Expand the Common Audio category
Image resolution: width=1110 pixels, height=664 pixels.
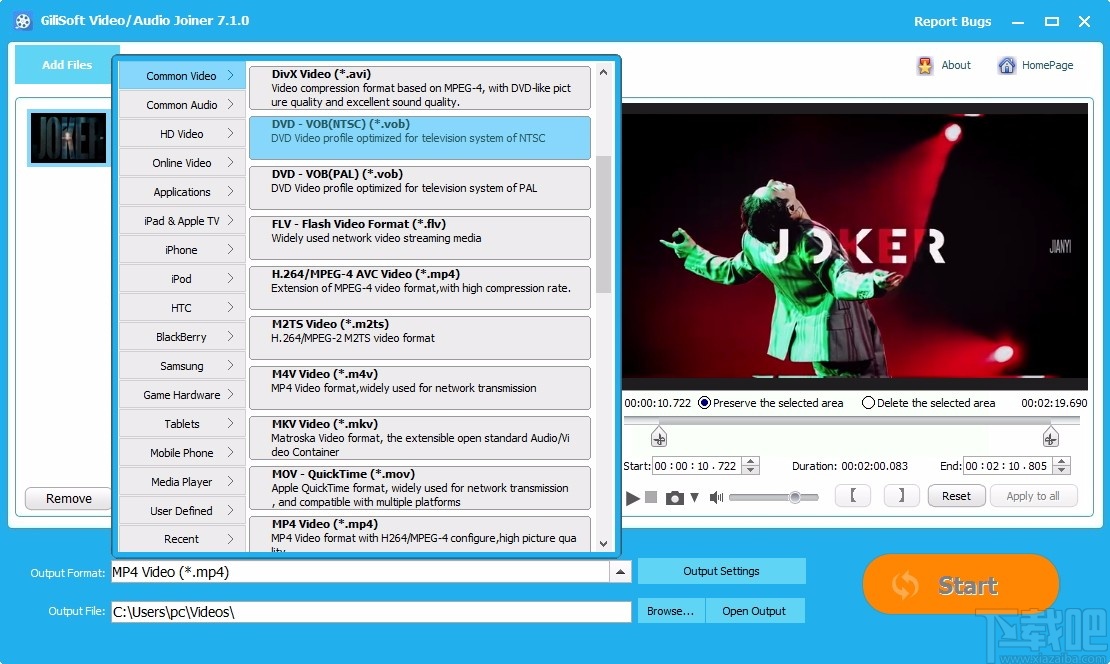[x=180, y=104]
